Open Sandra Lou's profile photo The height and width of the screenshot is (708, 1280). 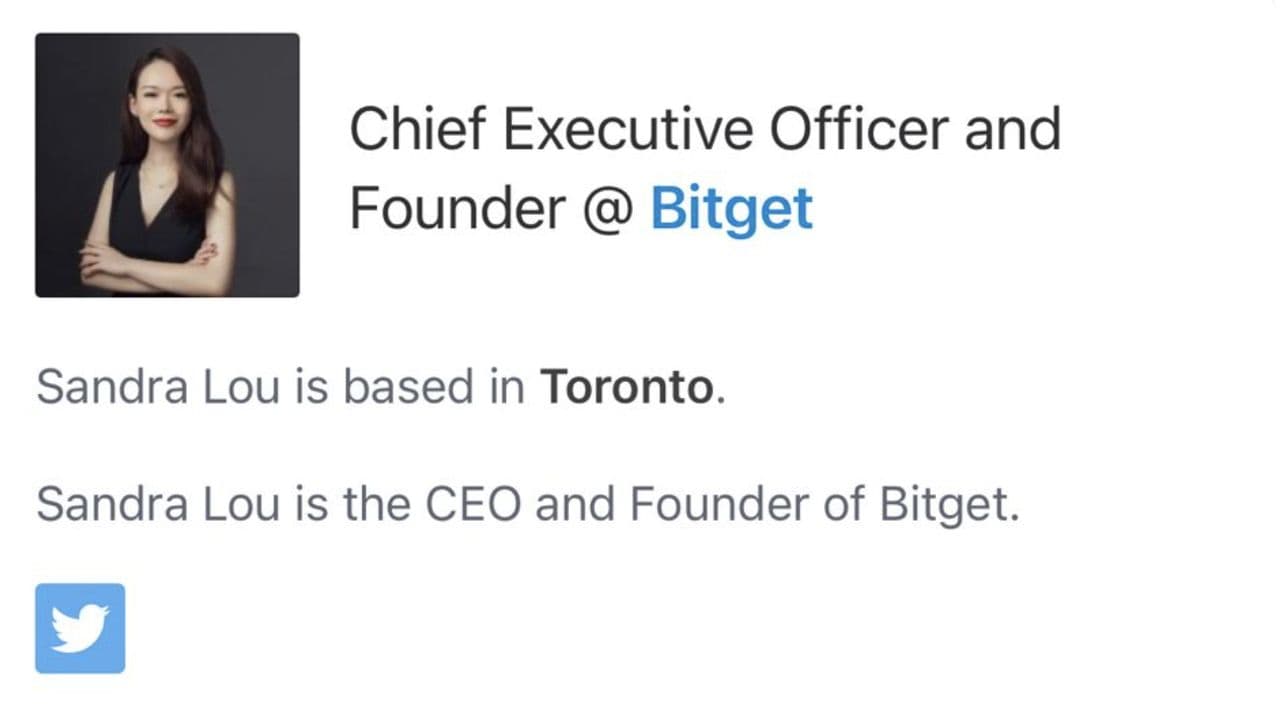coord(167,165)
